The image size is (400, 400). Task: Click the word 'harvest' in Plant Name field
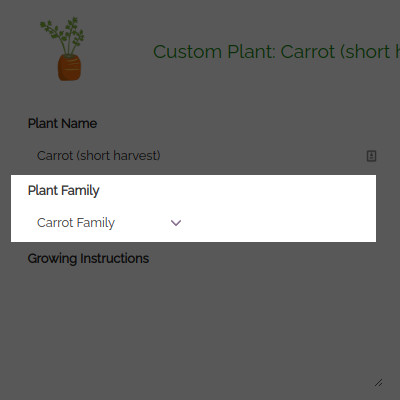pyautogui.click(x=137, y=156)
